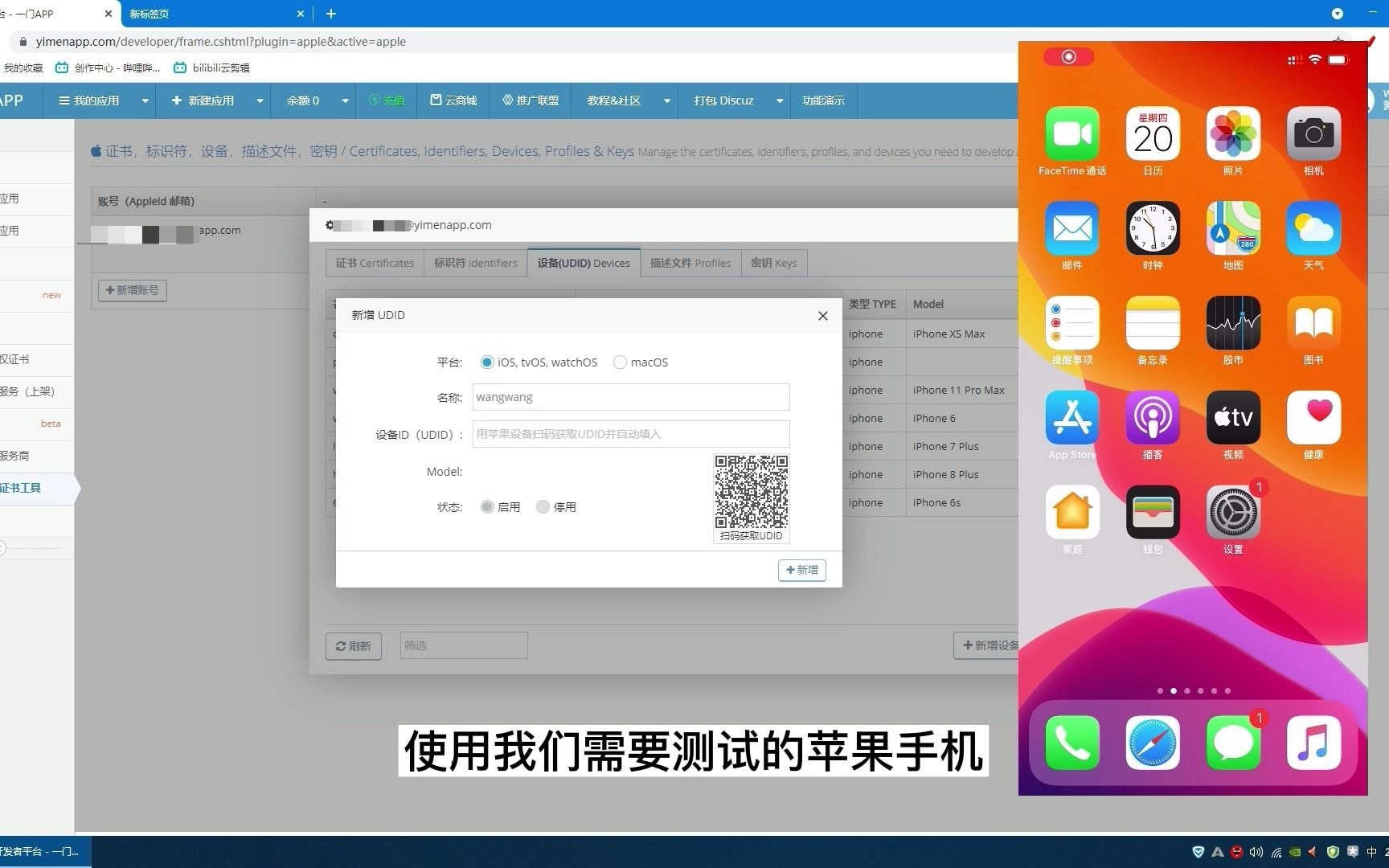Viewport: 1389px width, 868px height.
Task: Open the Settings app with notification badge
Action: (1232, 512)
